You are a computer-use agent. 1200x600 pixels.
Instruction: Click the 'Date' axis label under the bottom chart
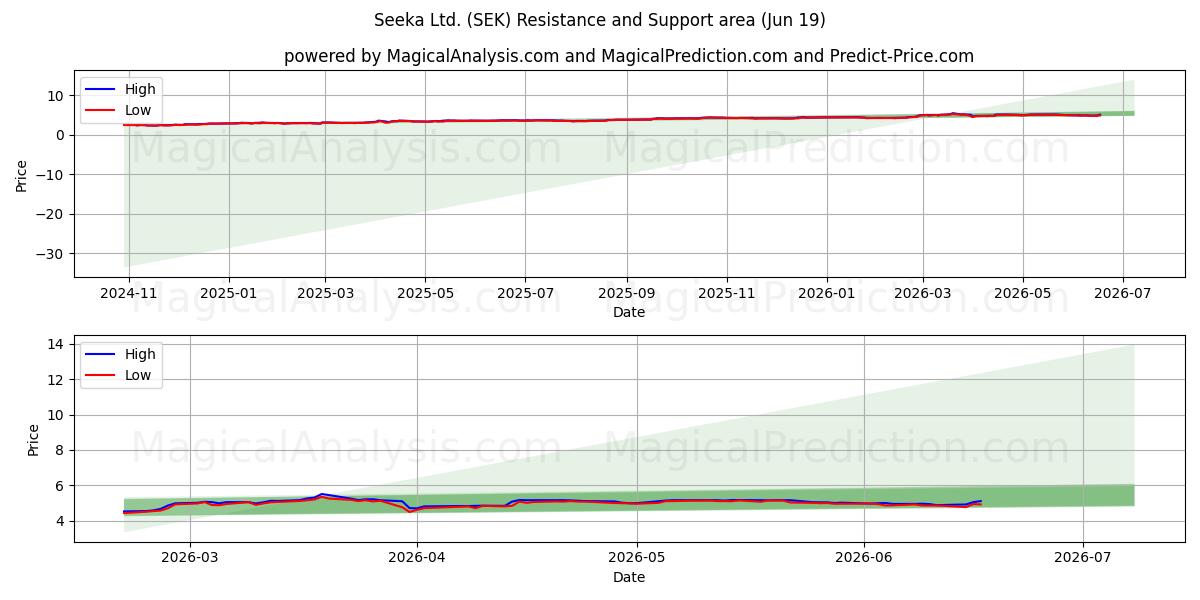[629, 577]
